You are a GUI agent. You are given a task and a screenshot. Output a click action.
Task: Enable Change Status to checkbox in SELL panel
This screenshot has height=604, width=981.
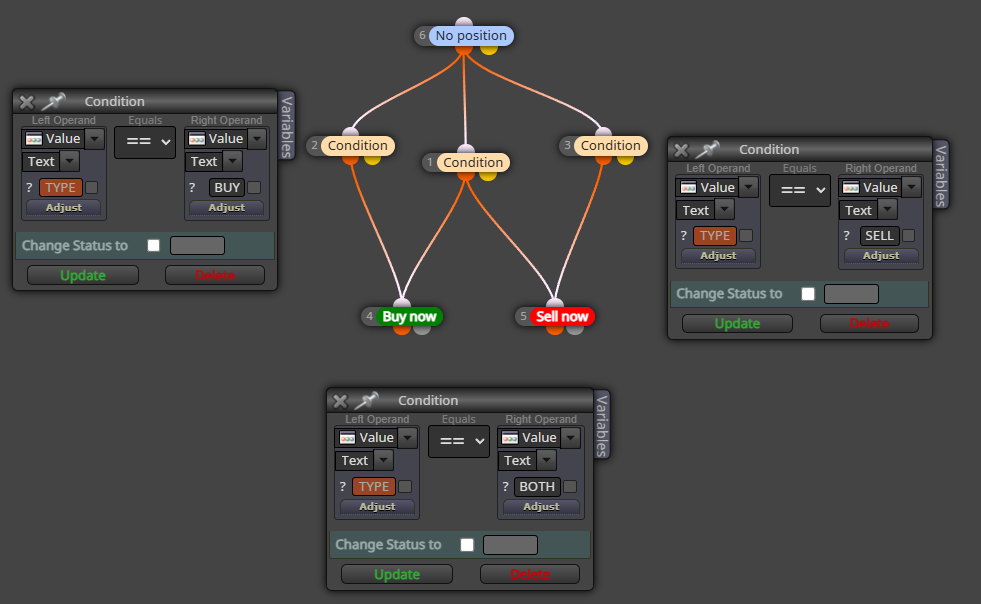coord(808,294)
